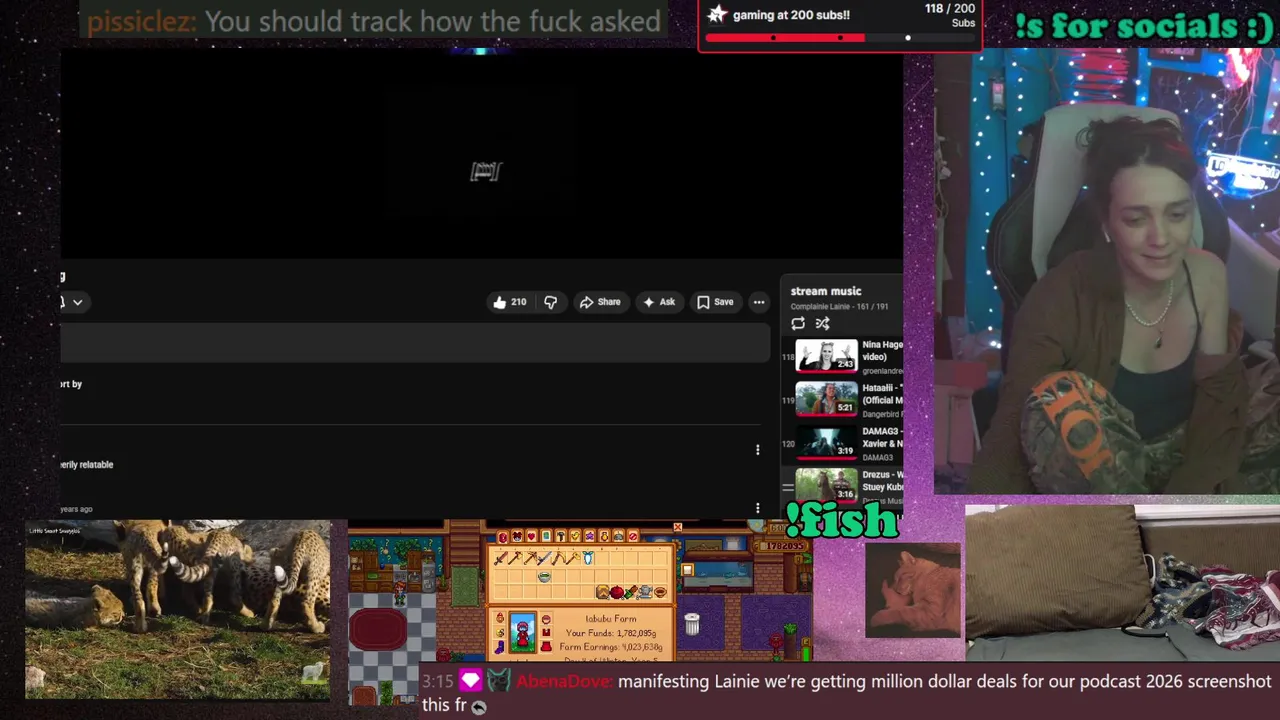Toggle shuffle for the stream music playlist

(822, 324)
